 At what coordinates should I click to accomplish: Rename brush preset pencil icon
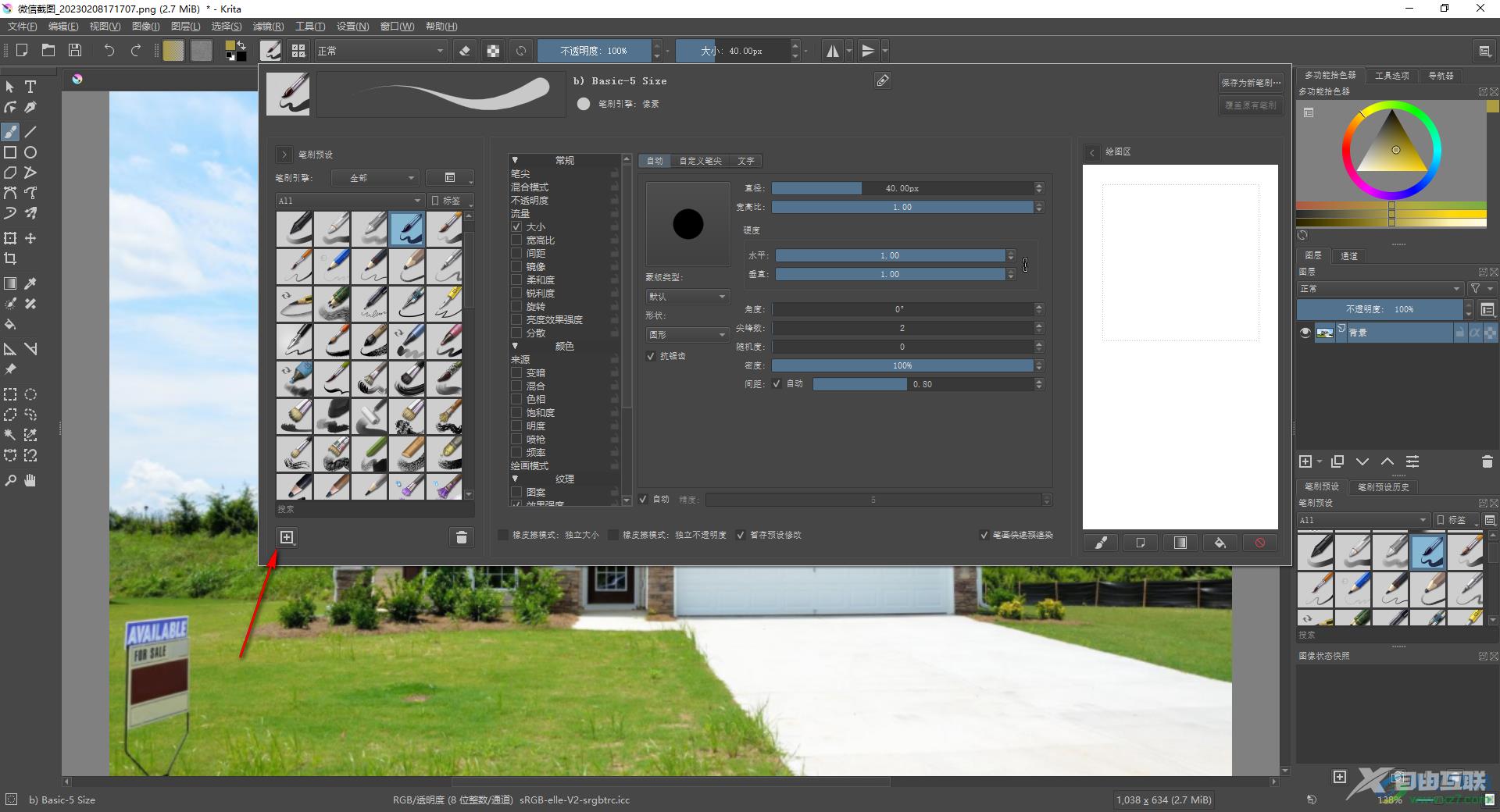point(883,80)
